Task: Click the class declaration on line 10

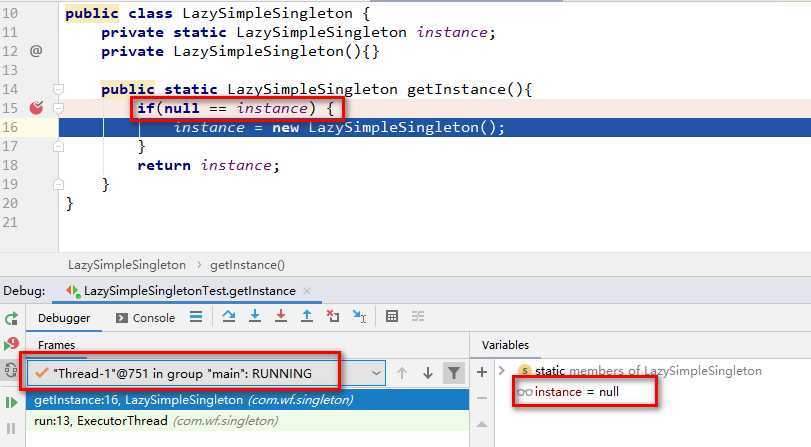Action: pos(217,13)
